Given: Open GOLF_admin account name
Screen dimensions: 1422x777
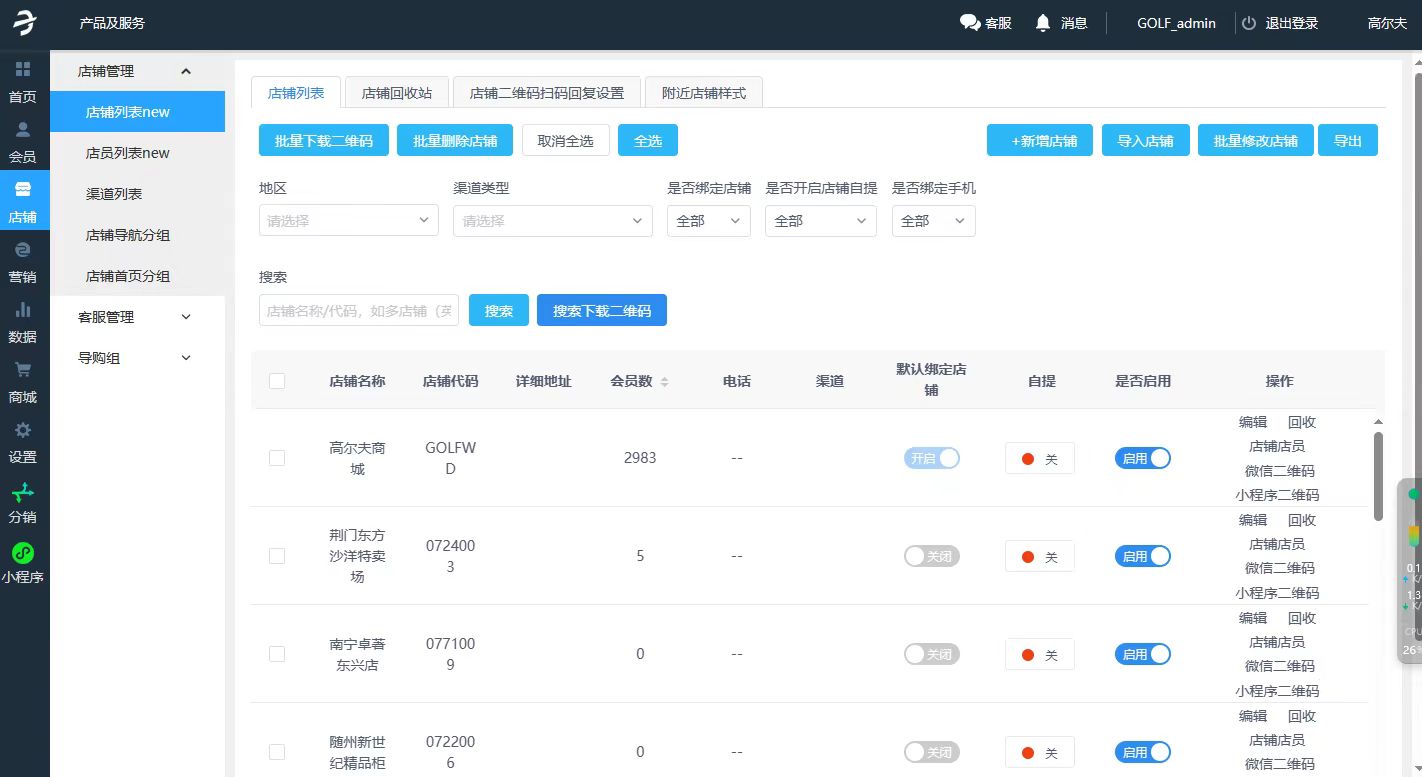Looking at the screenshot, I should (x=1177, y=23).
